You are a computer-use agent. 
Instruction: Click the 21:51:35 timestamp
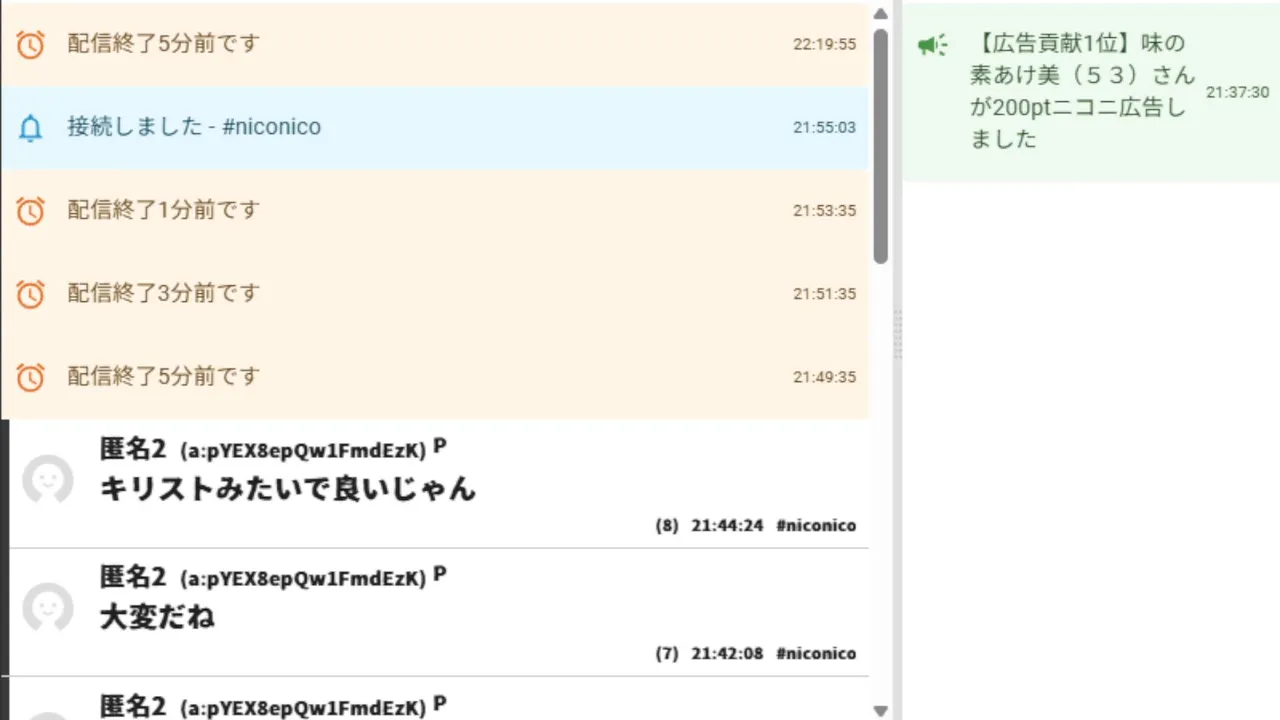pos(825,294)
